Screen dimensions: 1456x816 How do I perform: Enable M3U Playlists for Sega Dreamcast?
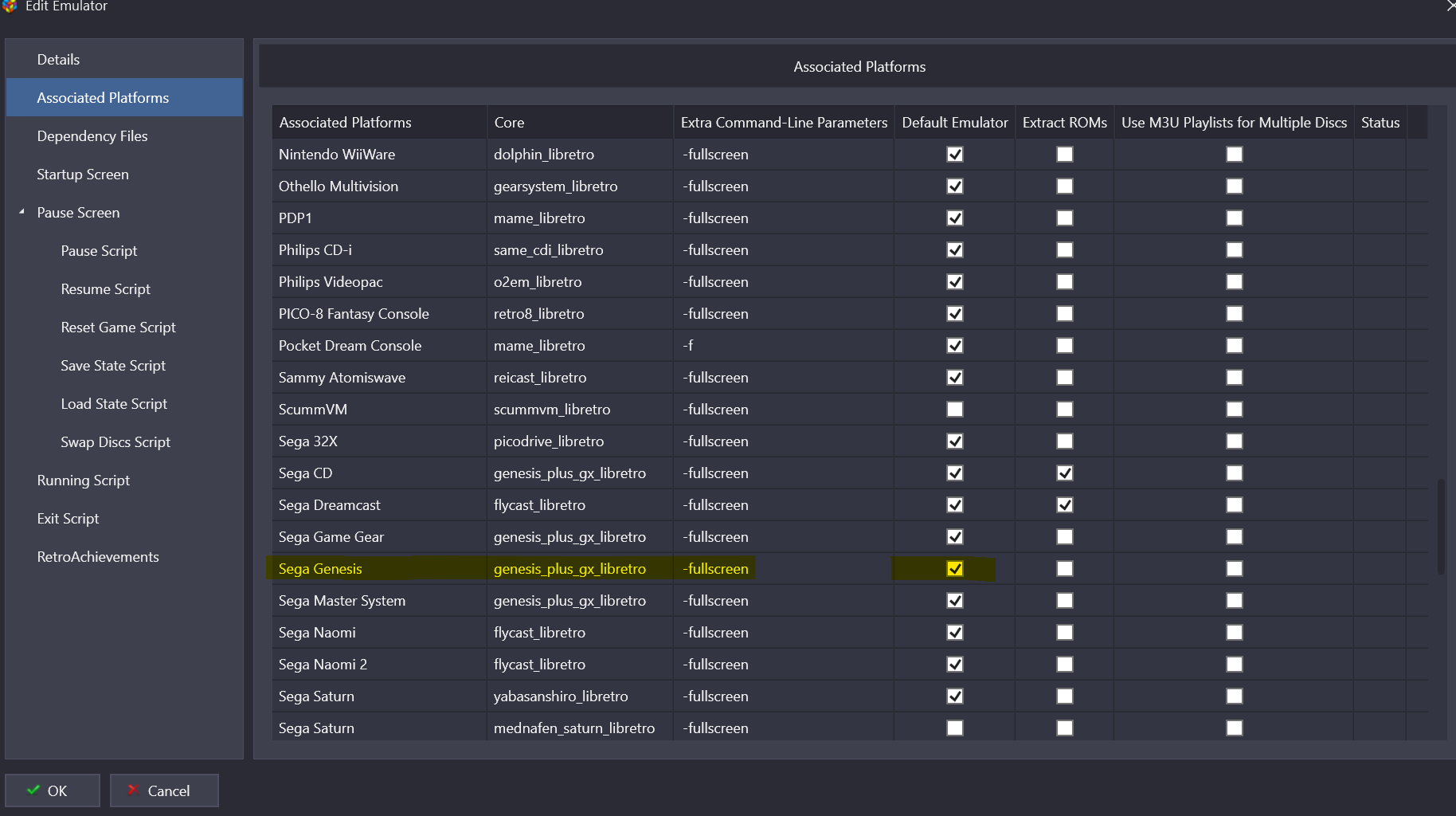(x=1235, y=505)
